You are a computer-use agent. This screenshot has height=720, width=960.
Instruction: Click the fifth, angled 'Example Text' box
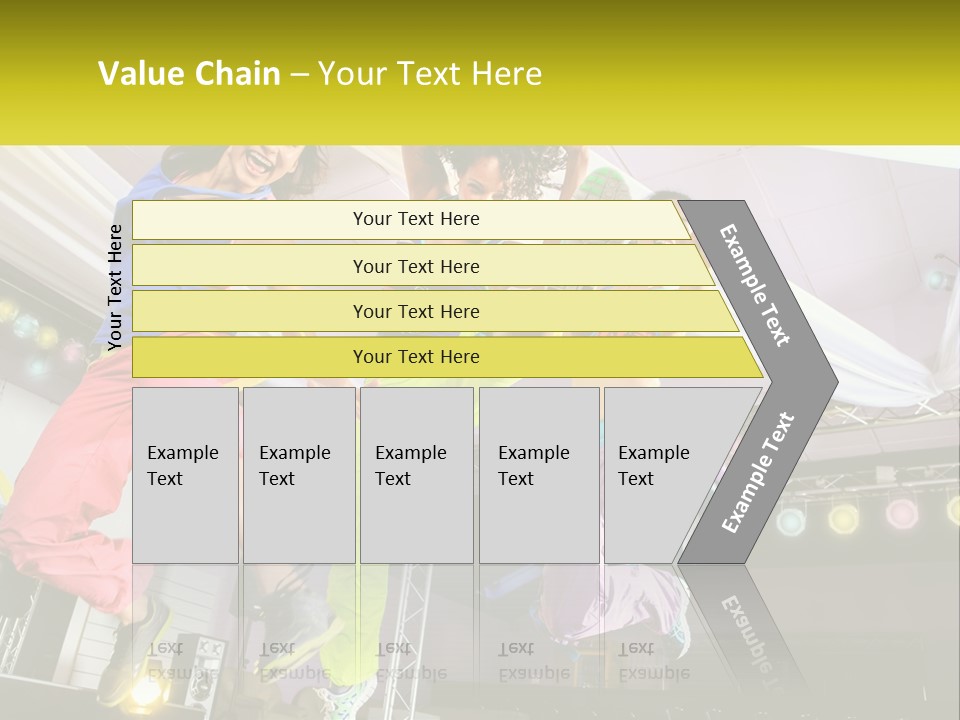click(x=660, y=475)
